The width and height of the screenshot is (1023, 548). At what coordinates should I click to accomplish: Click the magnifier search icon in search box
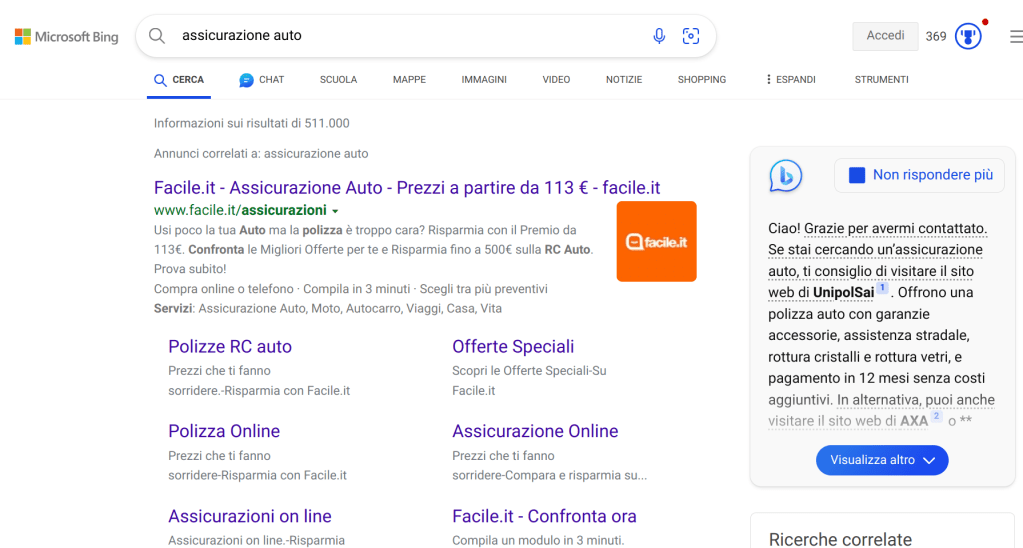pos(157,36)
